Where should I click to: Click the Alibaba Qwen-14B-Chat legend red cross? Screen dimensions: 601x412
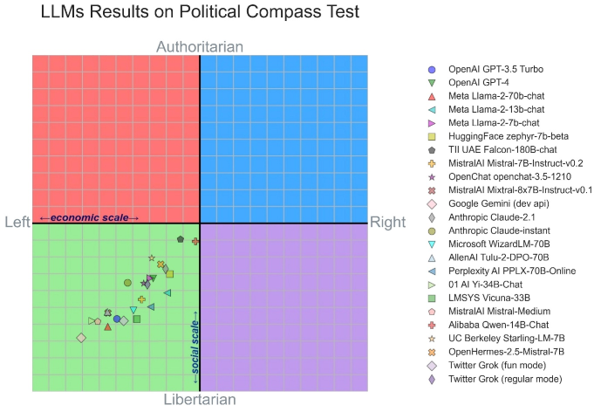click(432, 325)
